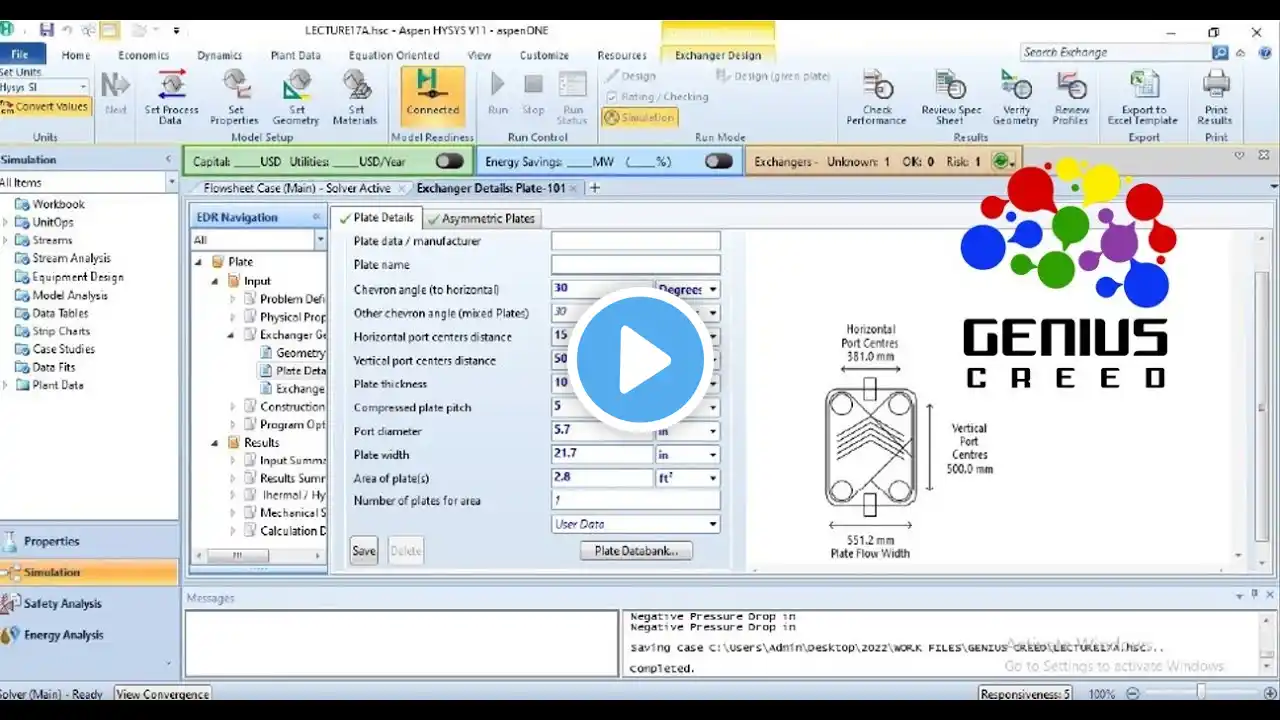Toggle the Energy Savings switch

pos(718,161)
